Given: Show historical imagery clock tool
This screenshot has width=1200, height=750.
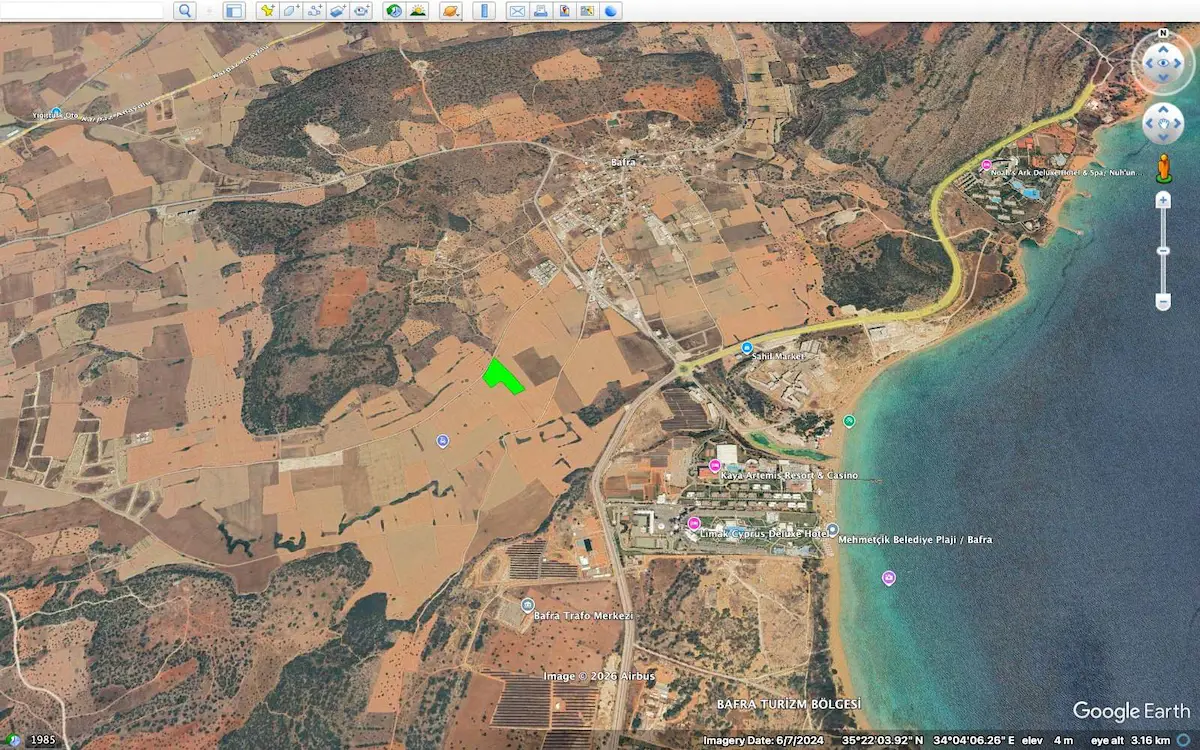Looking at the screenshot, I should [394, 11].
